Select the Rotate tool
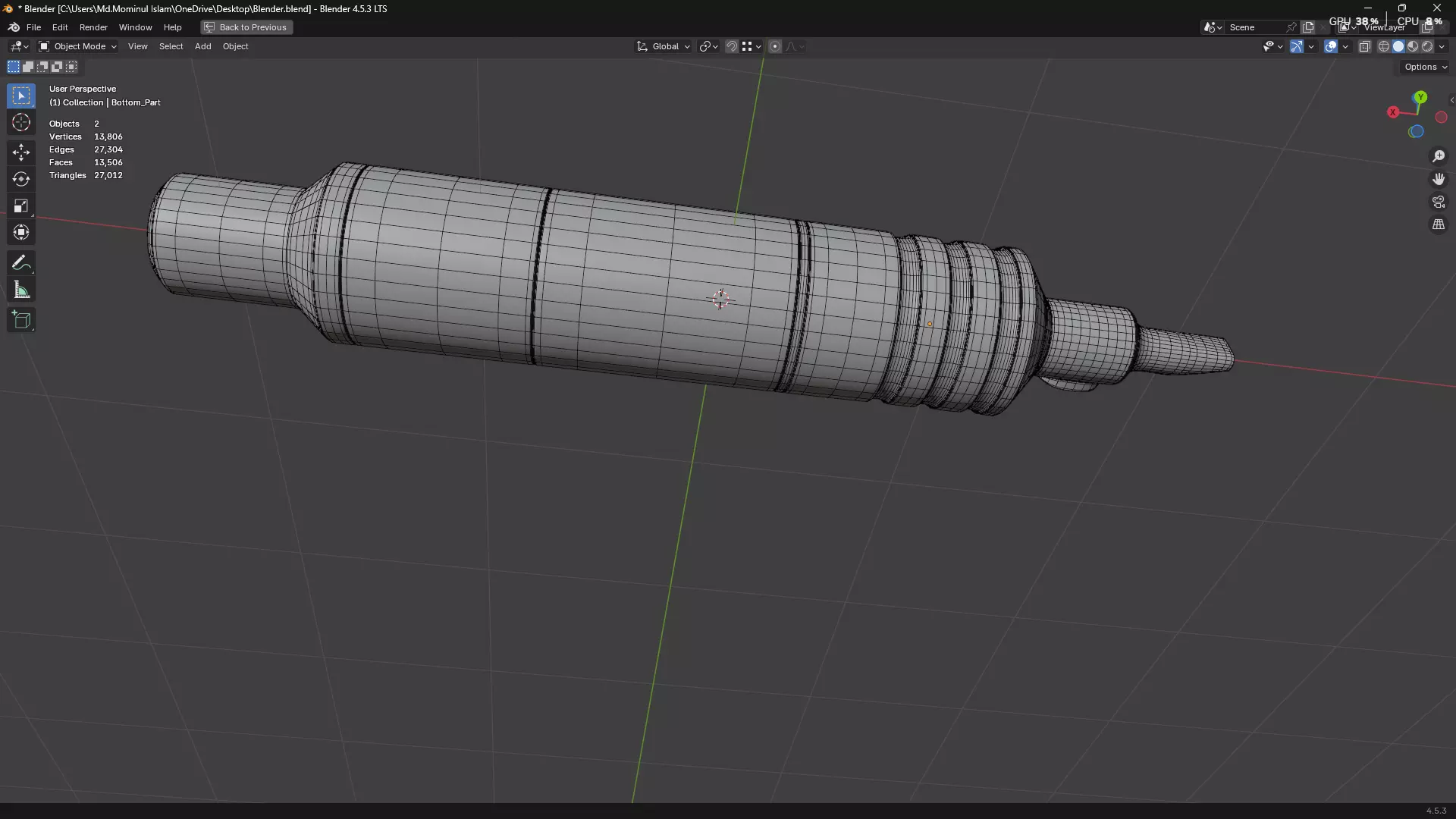Image resolution: width=1456 pixels, height=819 pixels. click(x=21, y=179)
